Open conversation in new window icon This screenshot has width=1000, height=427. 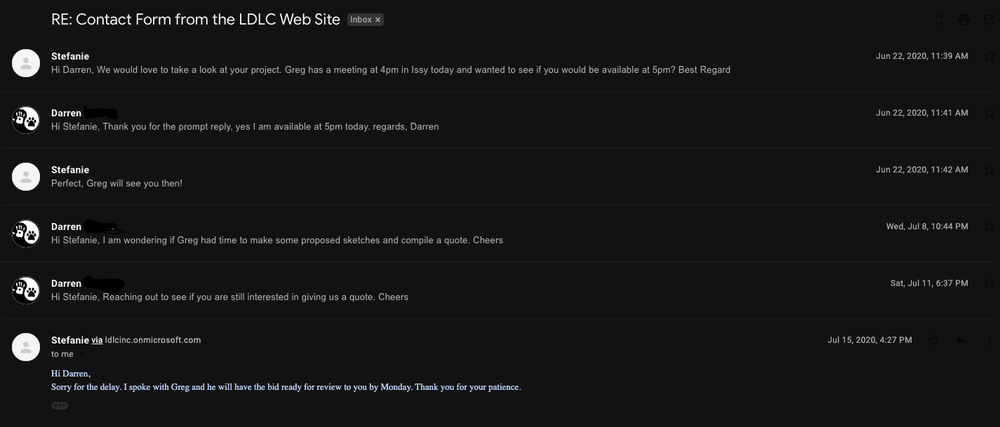(988, 19)
